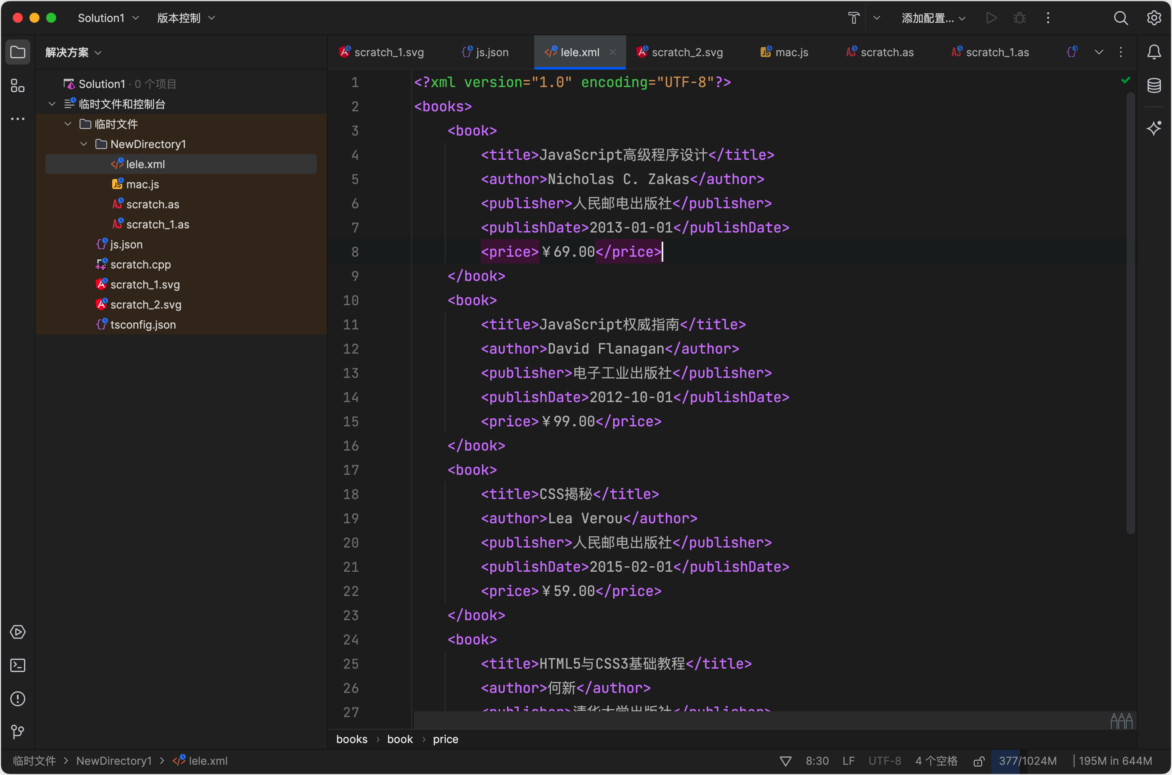
Task: Close the lele.xml tab
Action: point(613,52)
